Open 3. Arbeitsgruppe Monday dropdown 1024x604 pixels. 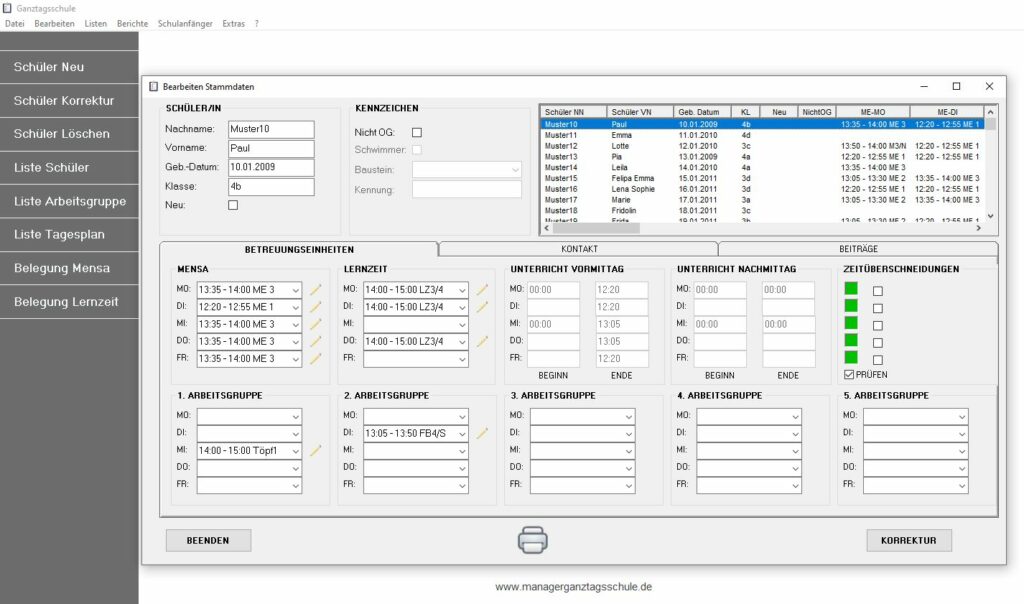[582, 416]
